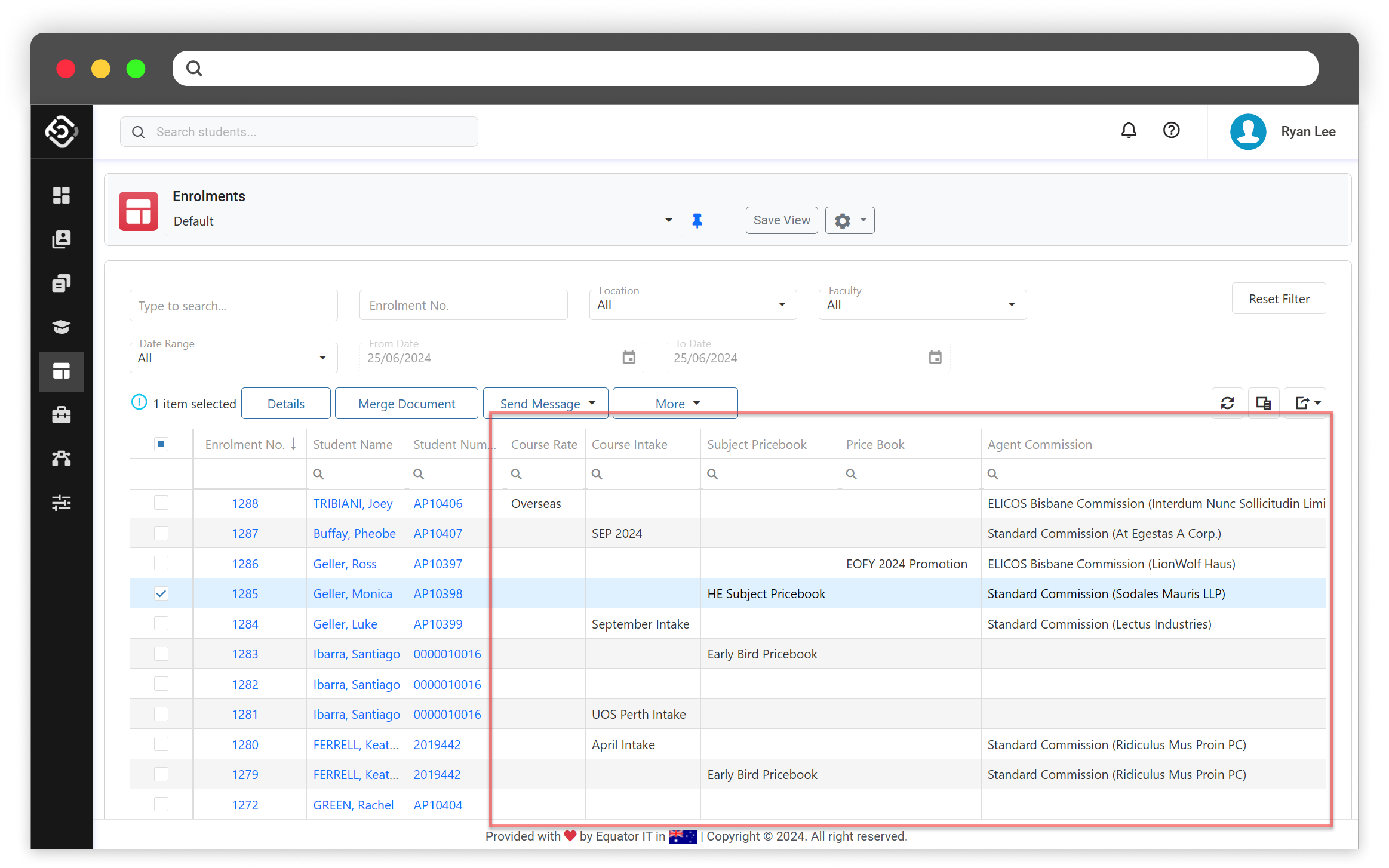Click the graduation cap sidebar icon
Screen dimensions: 1389x868
pos(62,327)
